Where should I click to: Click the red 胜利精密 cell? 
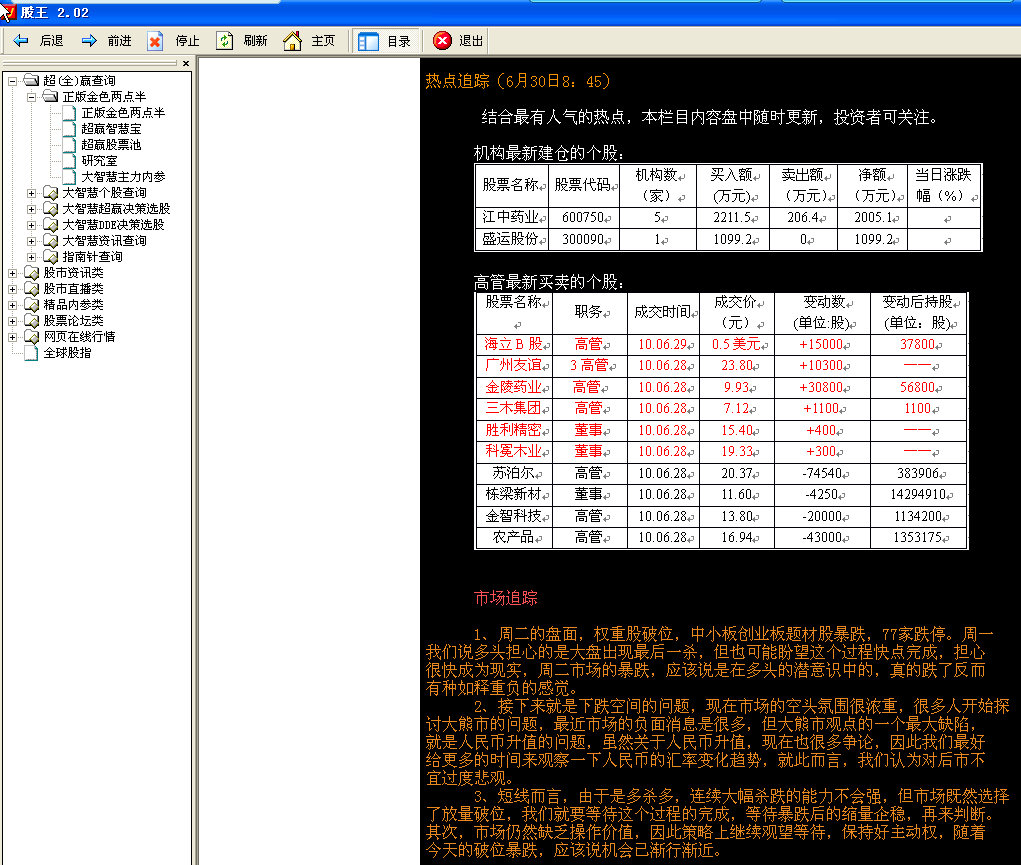coord(514,430)
